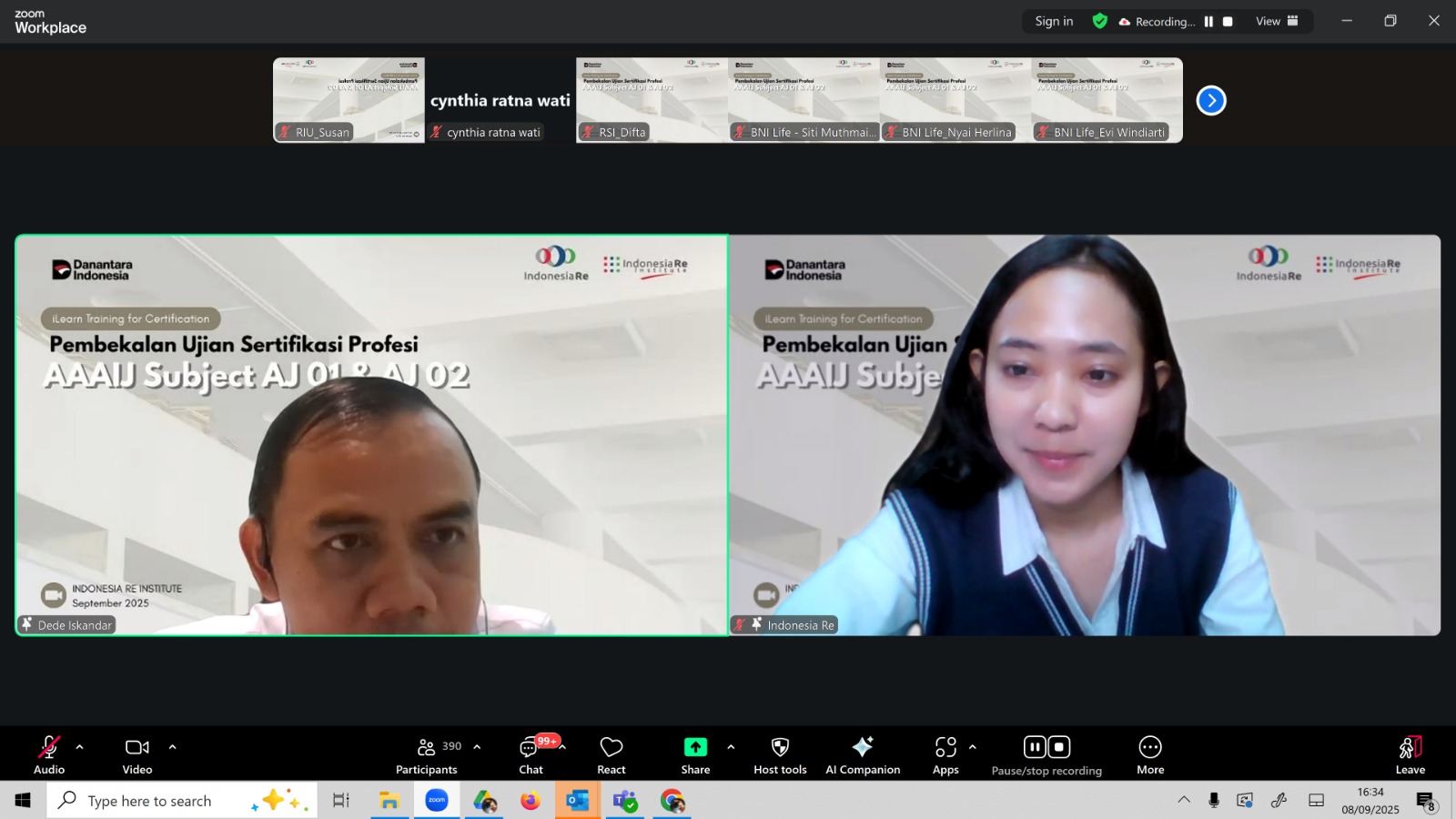Image resolution: width=1456 pixels, height=819 pixels.
Task: Open the Participants list
Action: [426, 754]
